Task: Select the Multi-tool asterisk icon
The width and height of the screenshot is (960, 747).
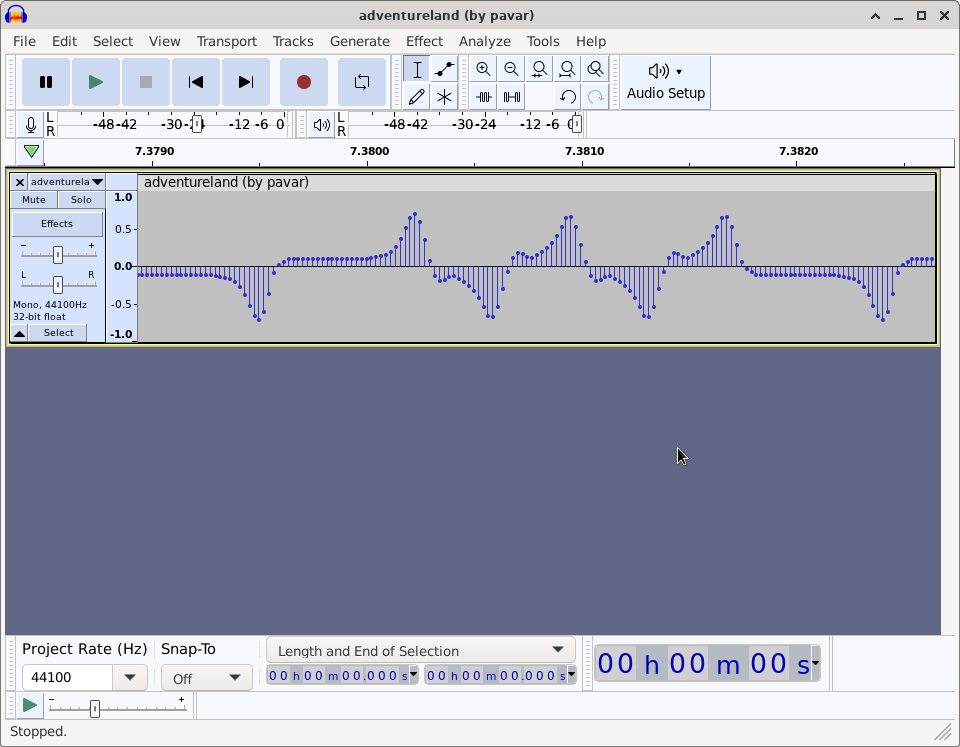Action: coord(444,97)
